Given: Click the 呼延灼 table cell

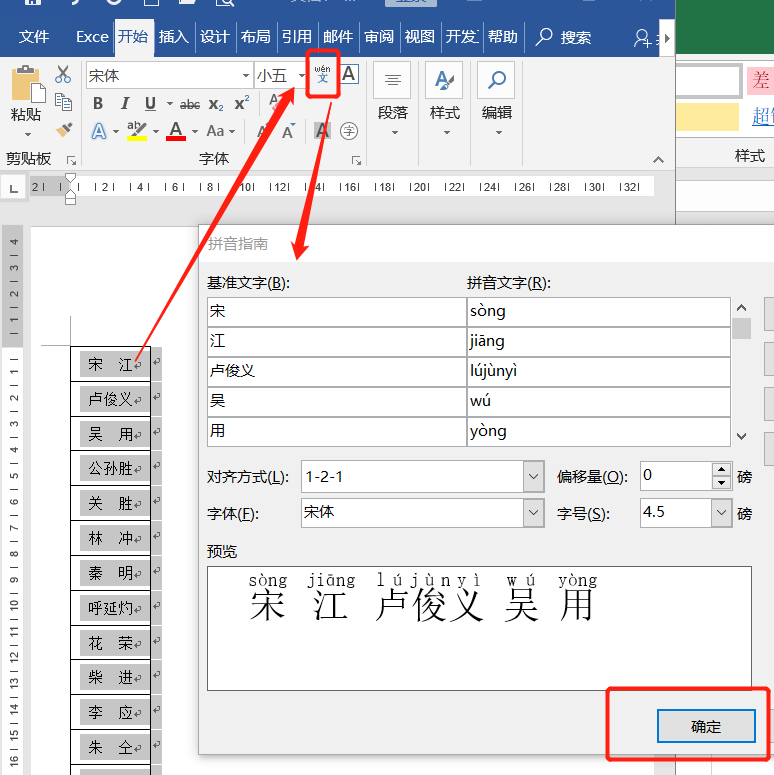Looking at the screenshot, I should (x=111, y=607).
